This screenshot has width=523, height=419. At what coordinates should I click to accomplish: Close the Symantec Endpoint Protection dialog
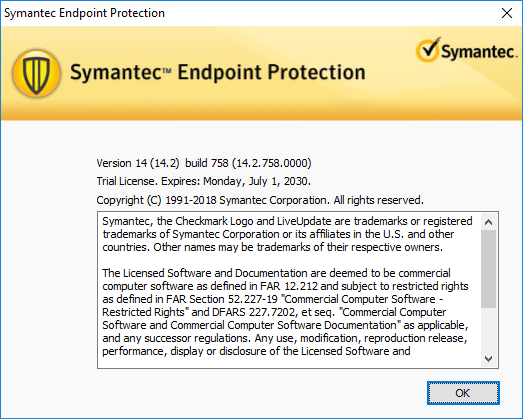[507, 13]
